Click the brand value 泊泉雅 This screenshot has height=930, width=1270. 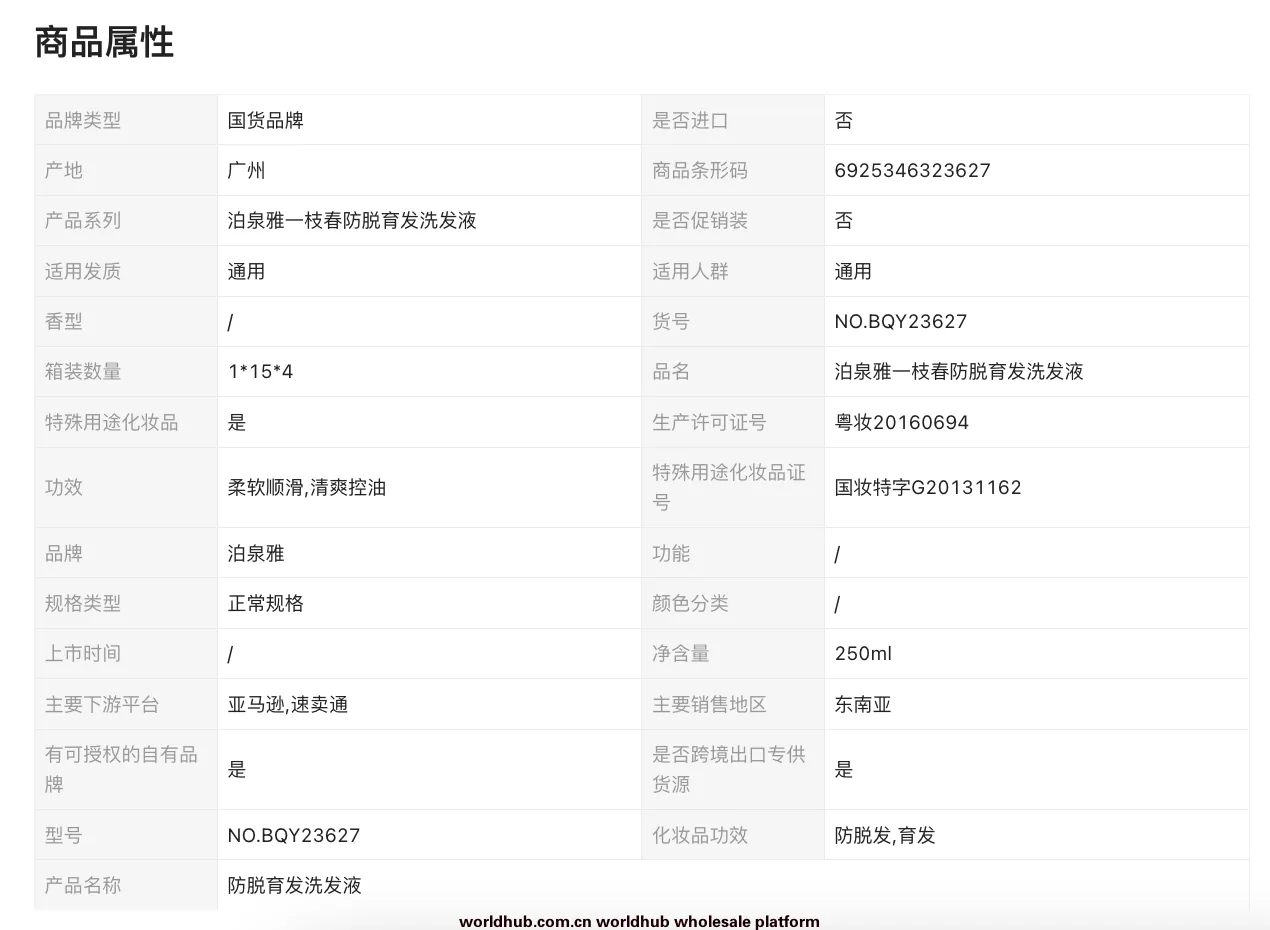(256, 553)
